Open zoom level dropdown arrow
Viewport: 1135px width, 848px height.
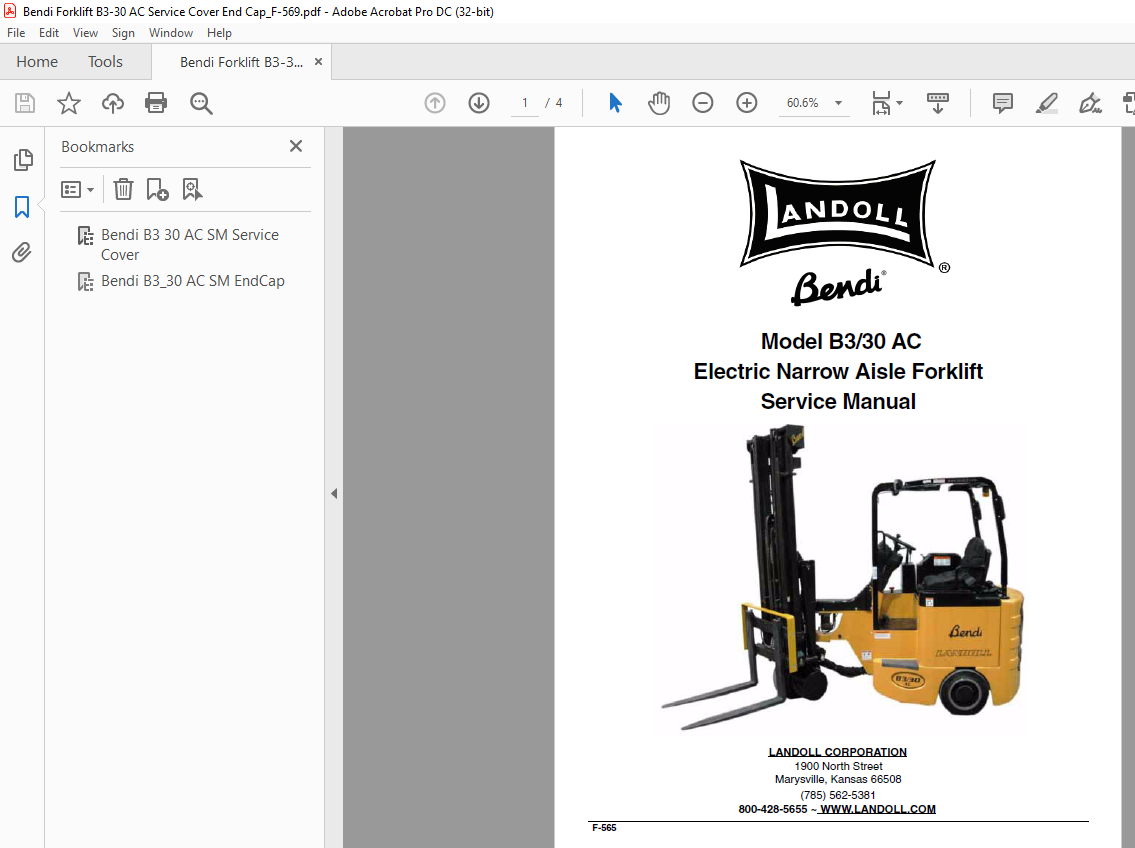click(838, 103)
